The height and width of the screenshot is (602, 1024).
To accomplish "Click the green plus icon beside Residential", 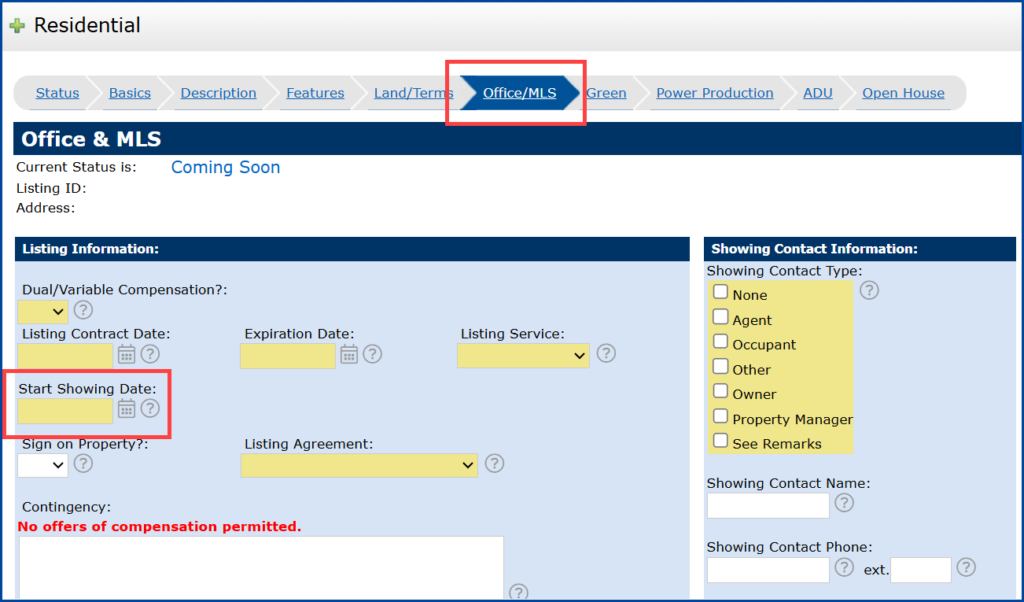I will (x=17, y=24).
